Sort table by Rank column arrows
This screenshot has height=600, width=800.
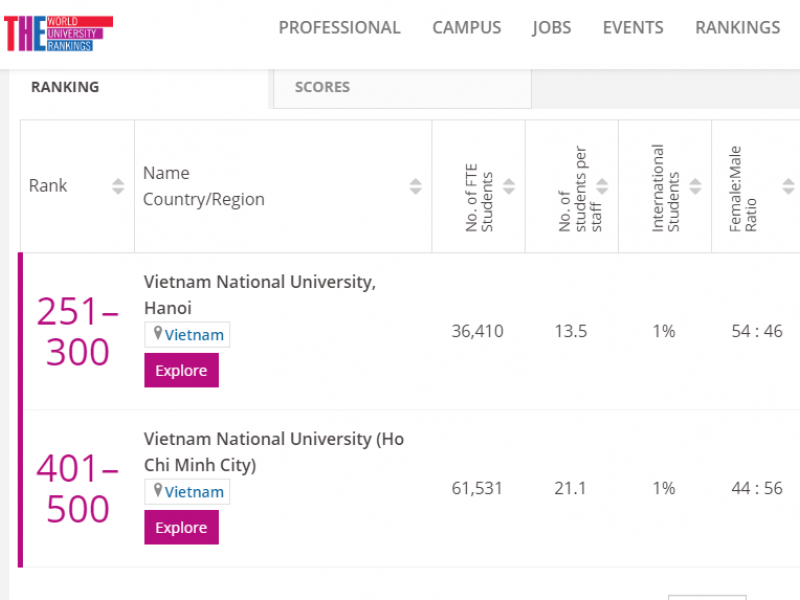[x=118, y=186]
